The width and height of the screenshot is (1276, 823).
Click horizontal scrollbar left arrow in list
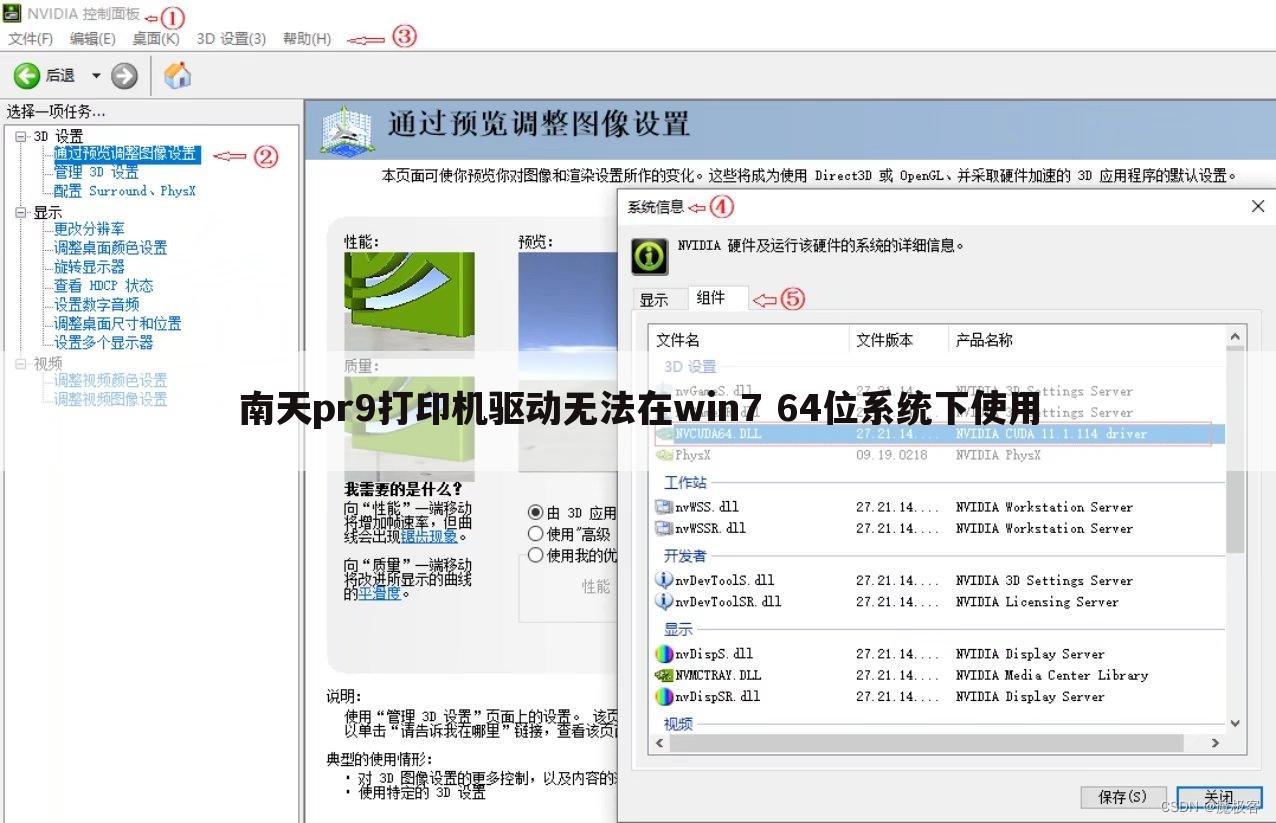click(x=659, y=743)
